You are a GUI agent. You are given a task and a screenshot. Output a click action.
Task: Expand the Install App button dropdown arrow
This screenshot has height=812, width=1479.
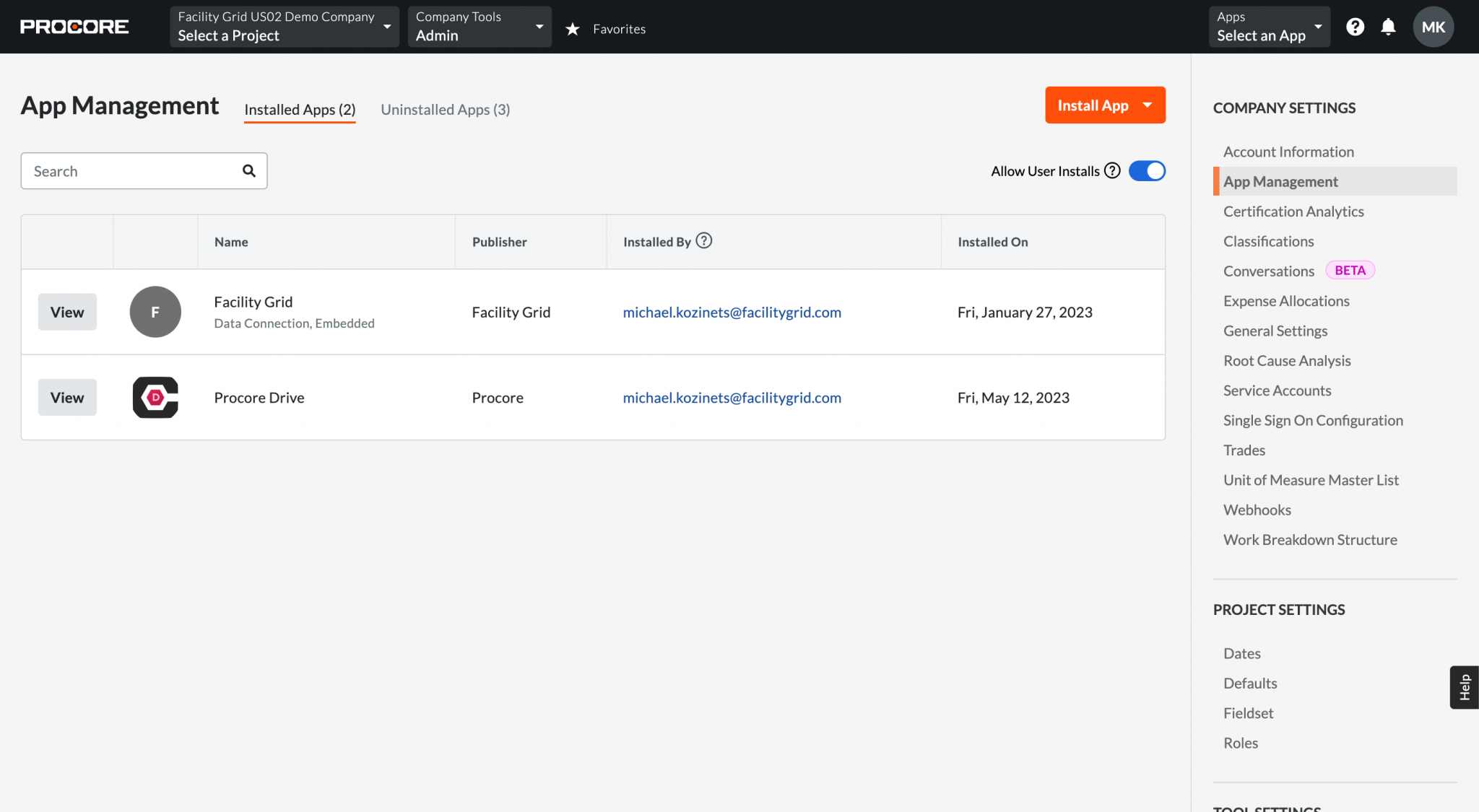click(1148, 105)
